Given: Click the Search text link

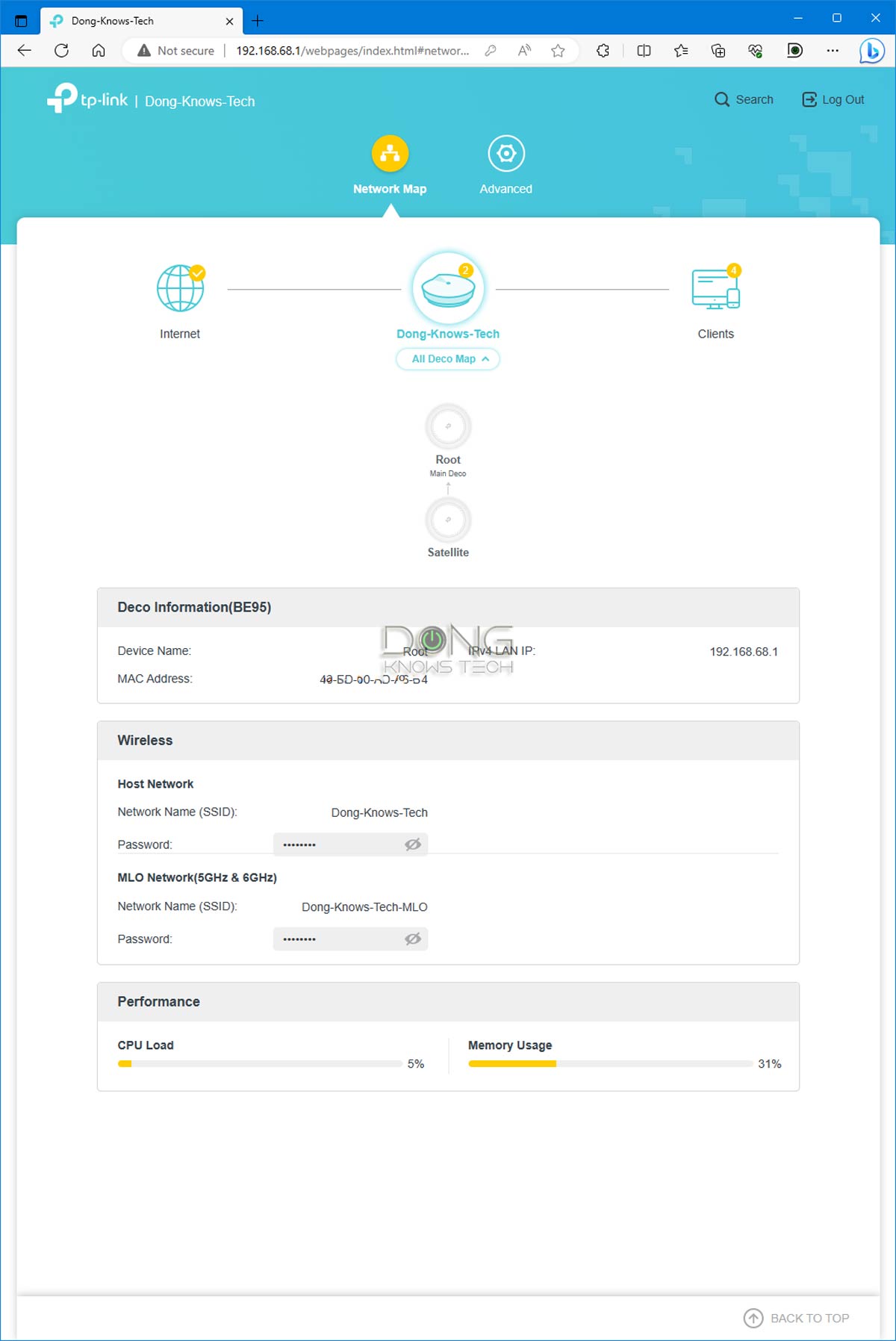Looking at the screenshot, I should pyautogui.click(x=755, y=99).
